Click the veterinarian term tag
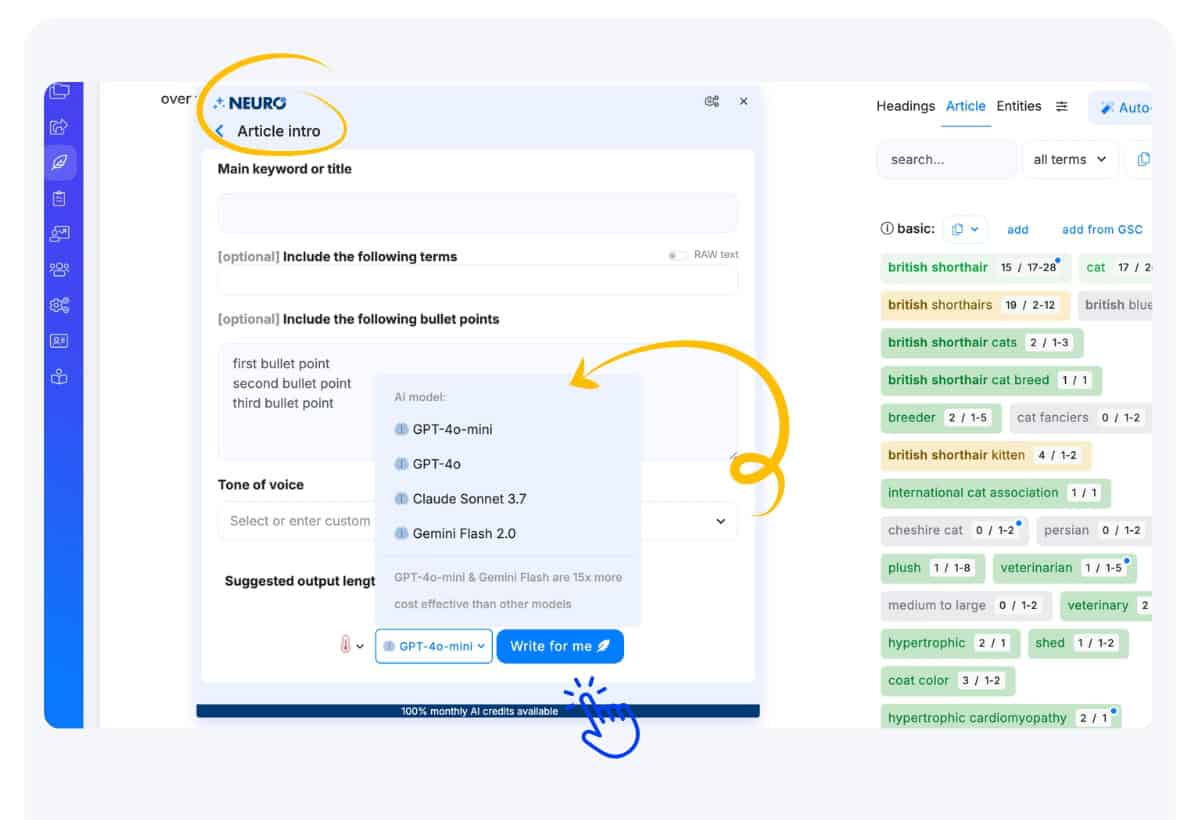Viewport: 1200px width, 820px height. pyautogui.click(x=1065, y=567)
